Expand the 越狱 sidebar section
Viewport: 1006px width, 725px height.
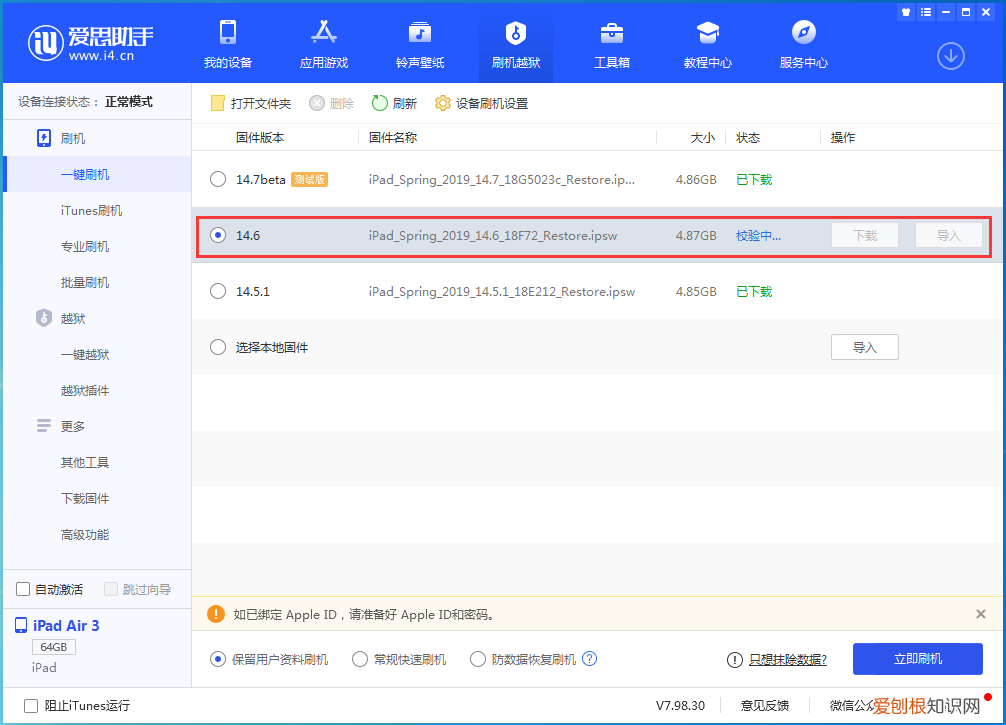pos(73,318)
